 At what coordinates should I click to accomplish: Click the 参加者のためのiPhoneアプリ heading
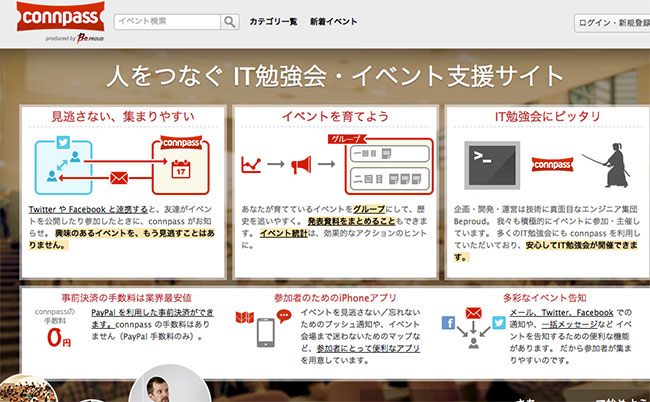coord(335,298)
